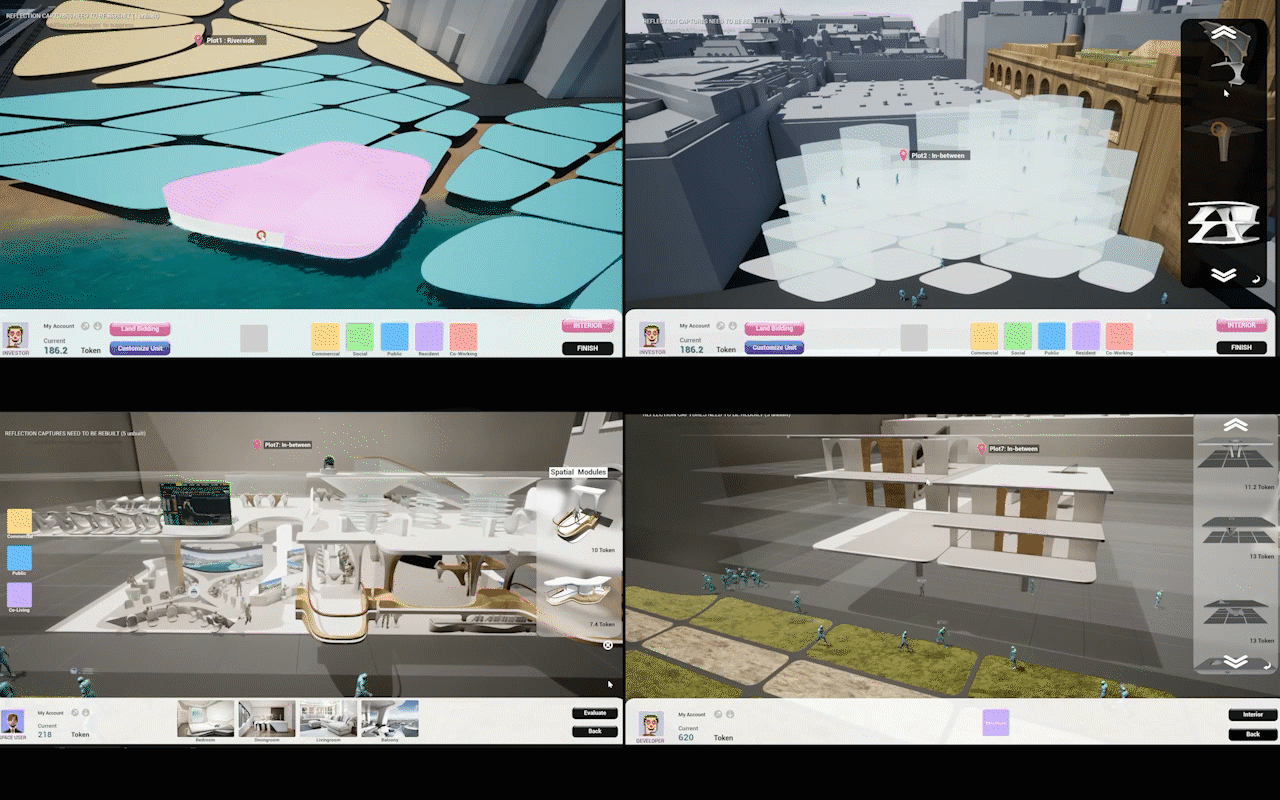
Task: Expand the floor-plan panel with its down chevron
Action: coord(1234,659)
